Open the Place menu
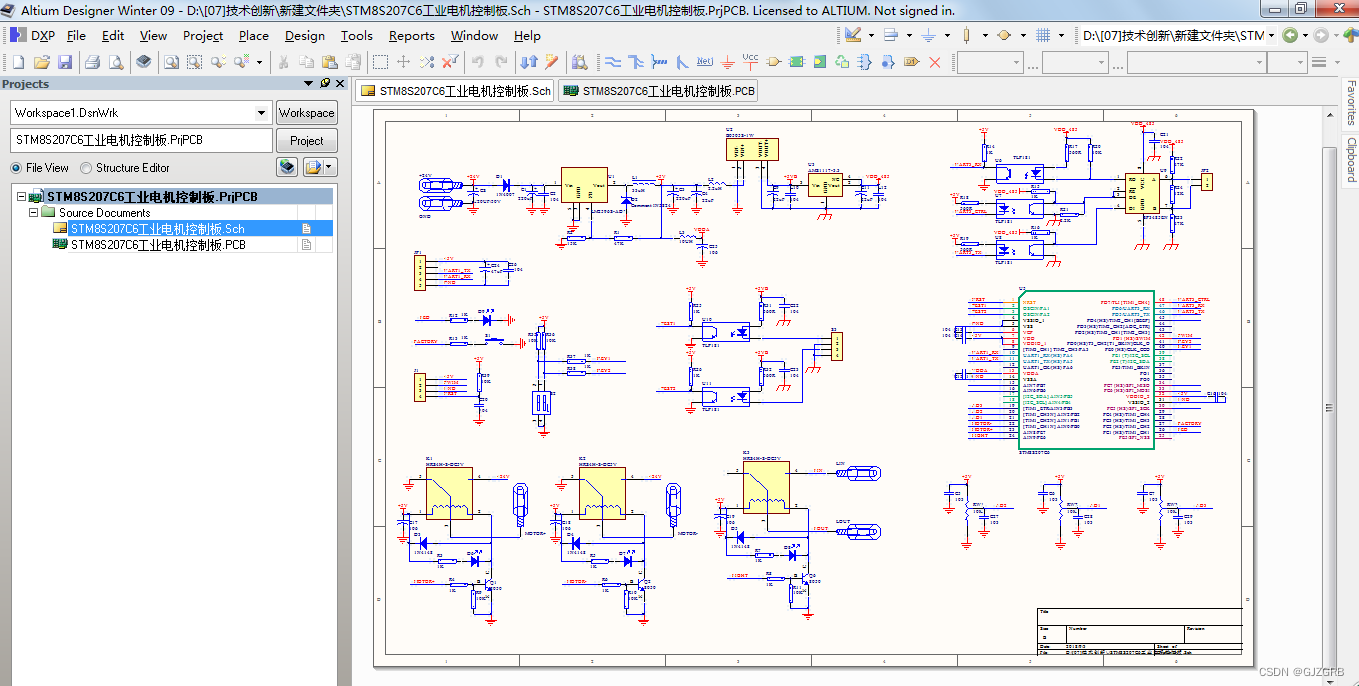 click(254, 35)
